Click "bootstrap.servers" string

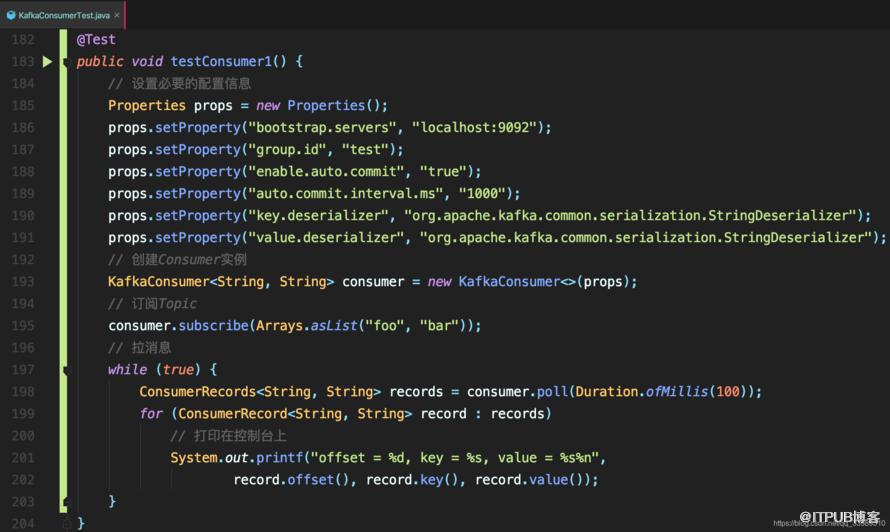click(x=322, y=128)
